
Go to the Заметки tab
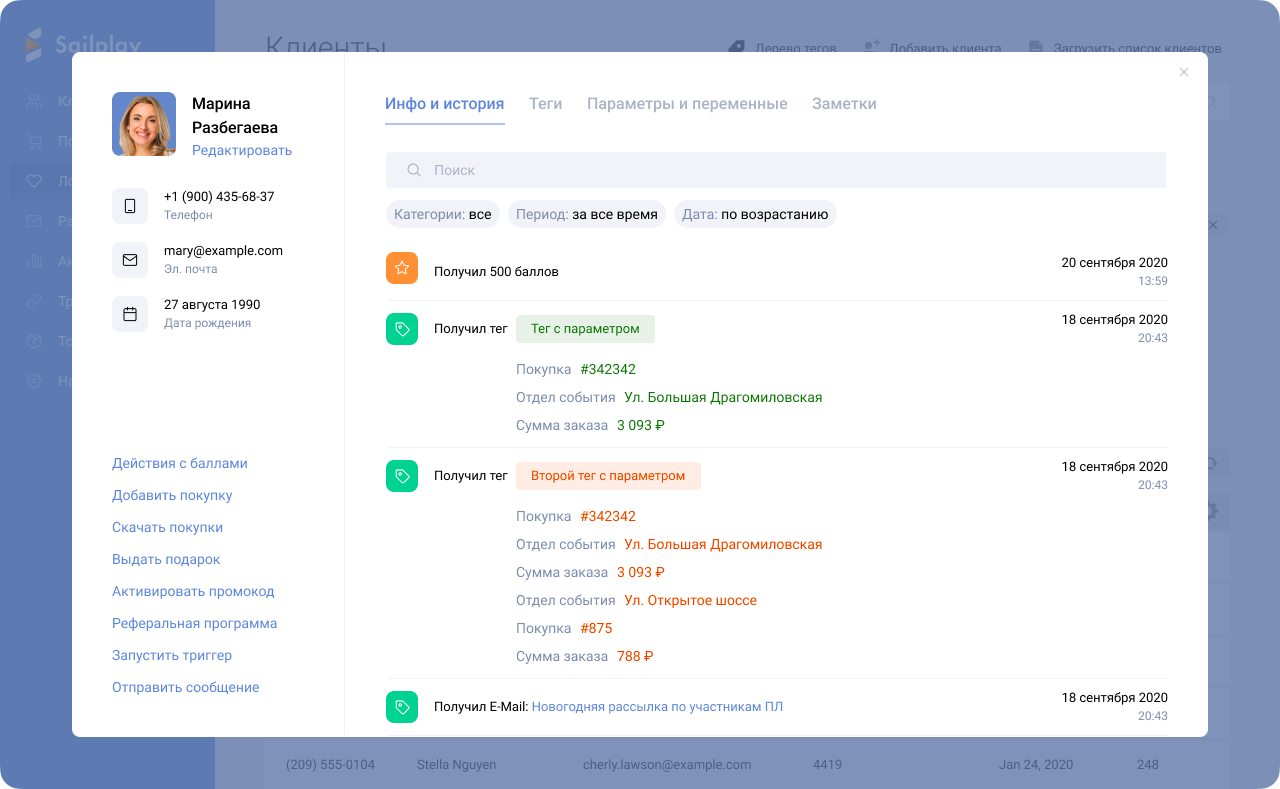pos(844,104)
